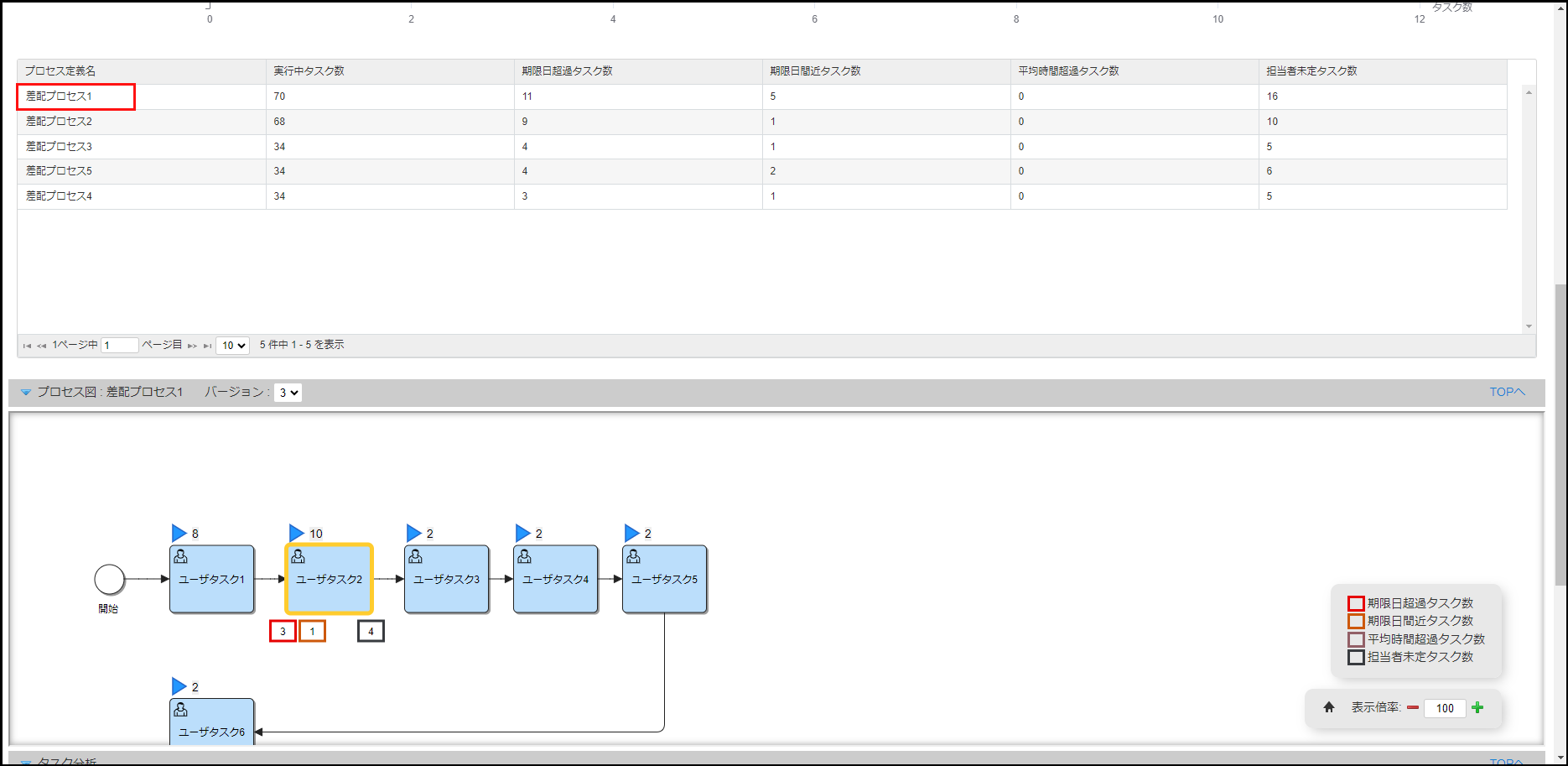Sort by the 期限日超過タスク数 column header
This screenshot has height=766, width=1568.
pos(638,71)
